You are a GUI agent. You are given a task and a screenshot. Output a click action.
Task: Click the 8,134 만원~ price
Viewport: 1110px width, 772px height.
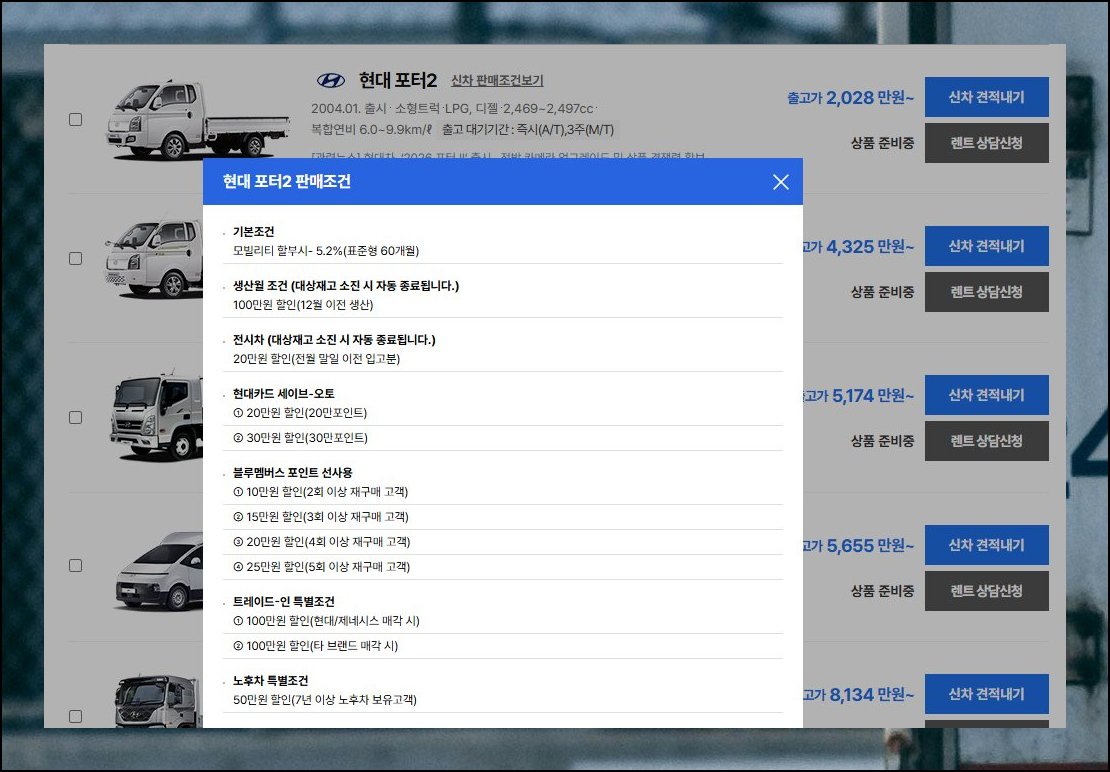click(871, 695)
